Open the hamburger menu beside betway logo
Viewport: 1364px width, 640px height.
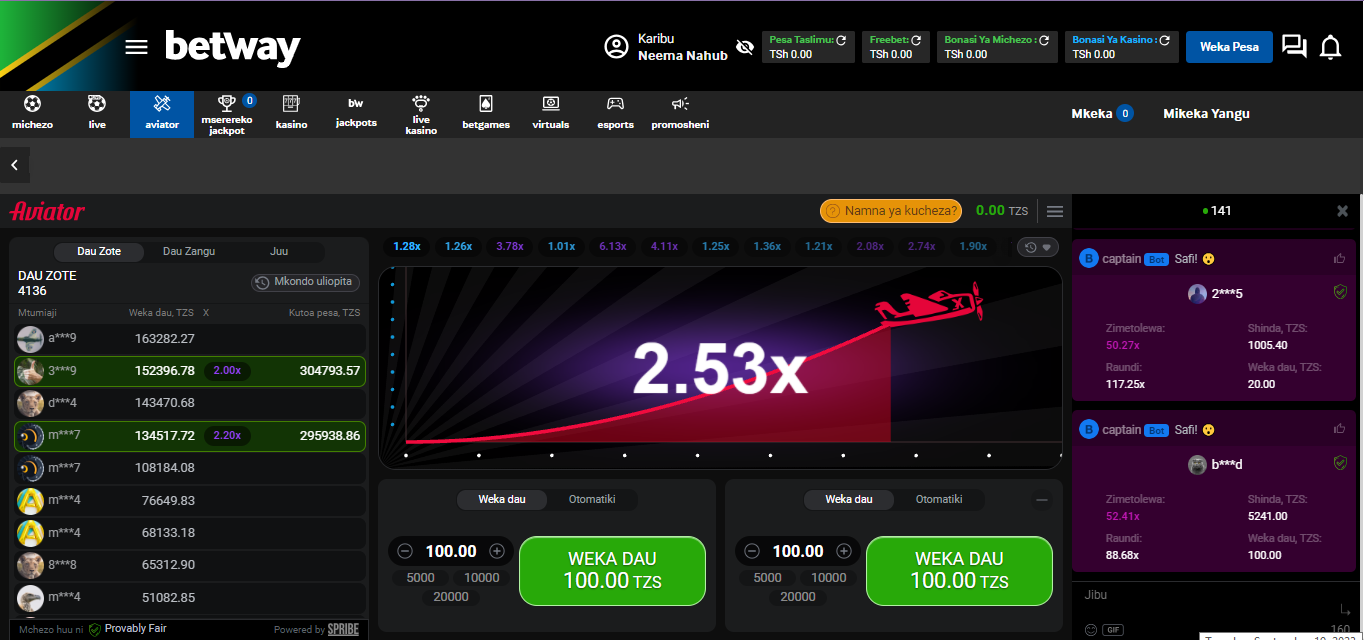point(136,48)
